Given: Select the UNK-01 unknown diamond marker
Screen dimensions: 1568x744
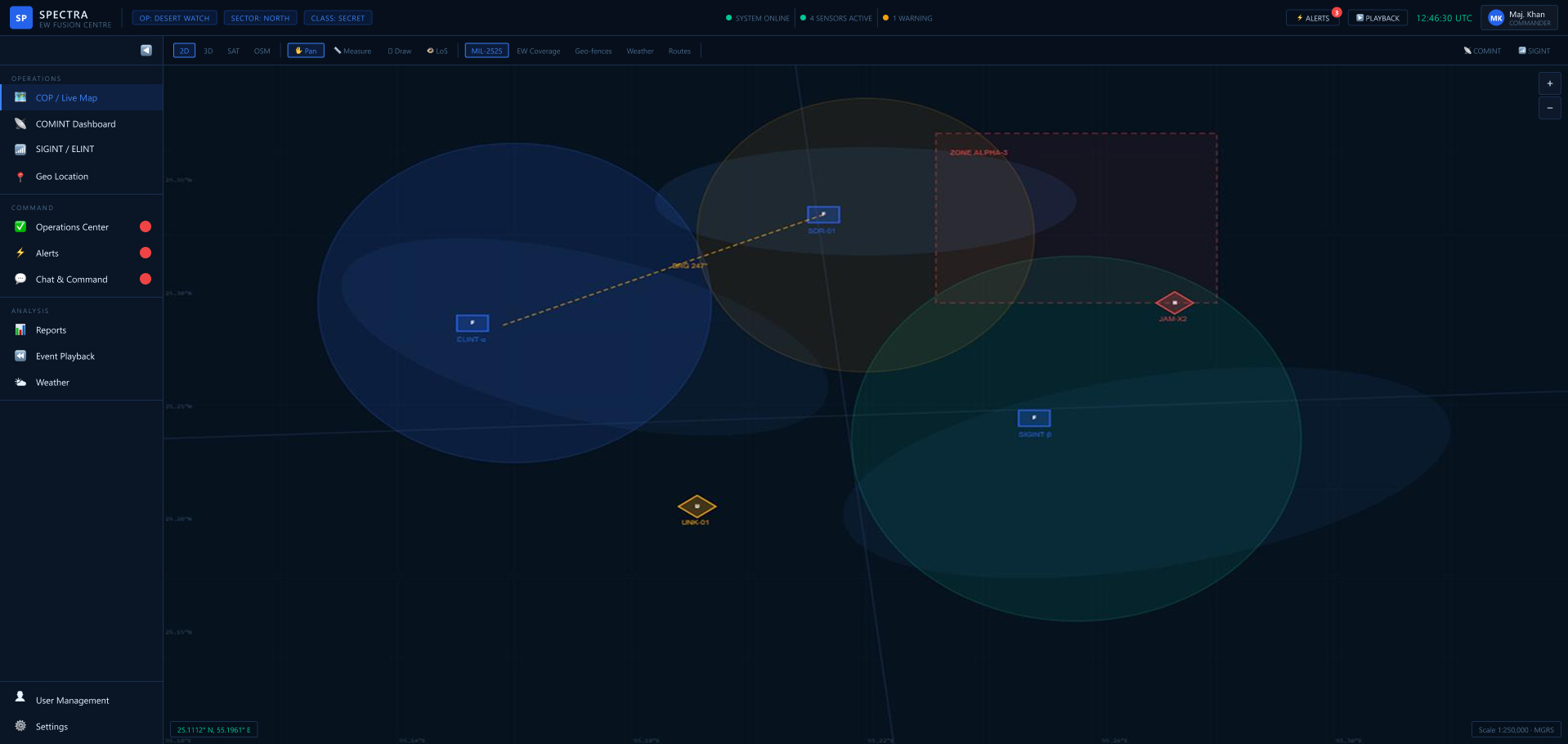Looking at the screenshot, I should pyautogui.click(x=697, y=506).
